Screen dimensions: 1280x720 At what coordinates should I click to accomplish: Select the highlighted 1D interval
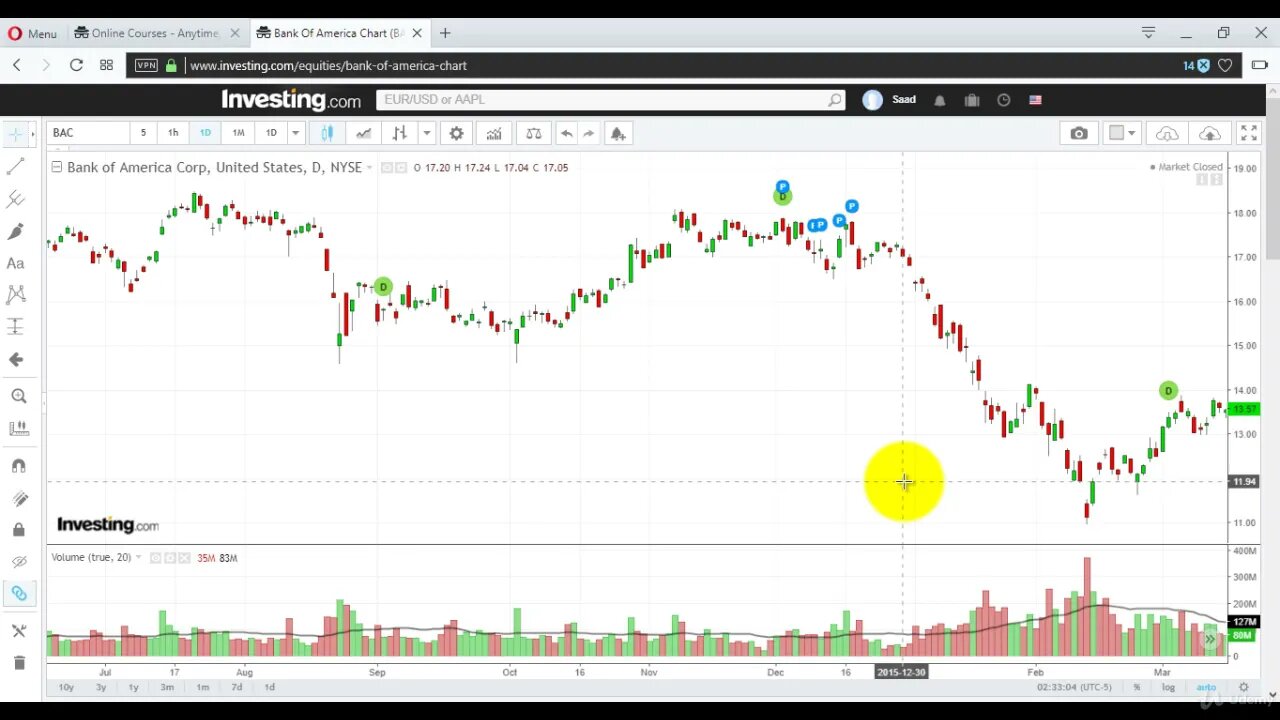point(205,133)
